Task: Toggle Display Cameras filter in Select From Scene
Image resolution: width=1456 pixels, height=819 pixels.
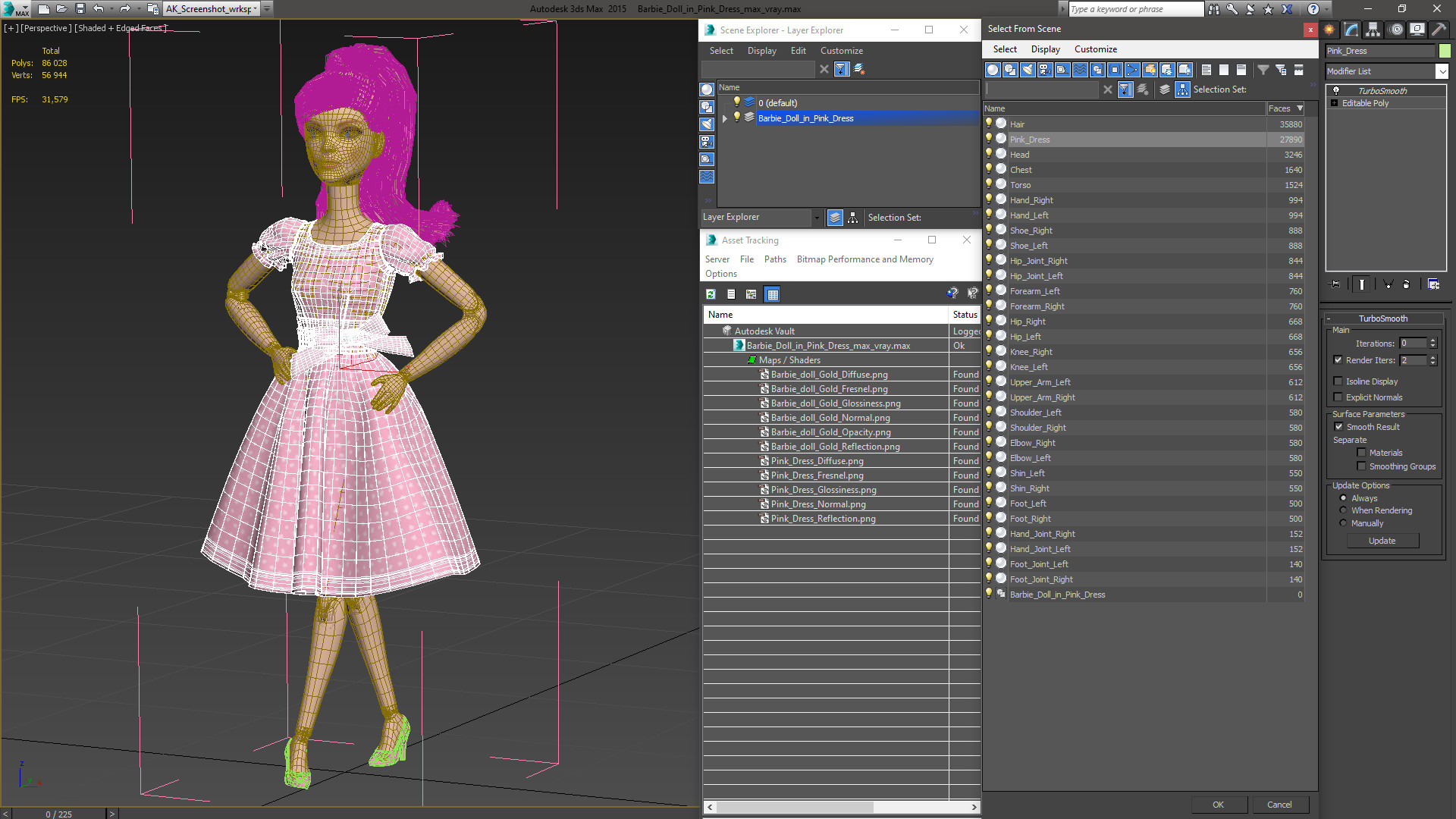Action: [1045, 70]
